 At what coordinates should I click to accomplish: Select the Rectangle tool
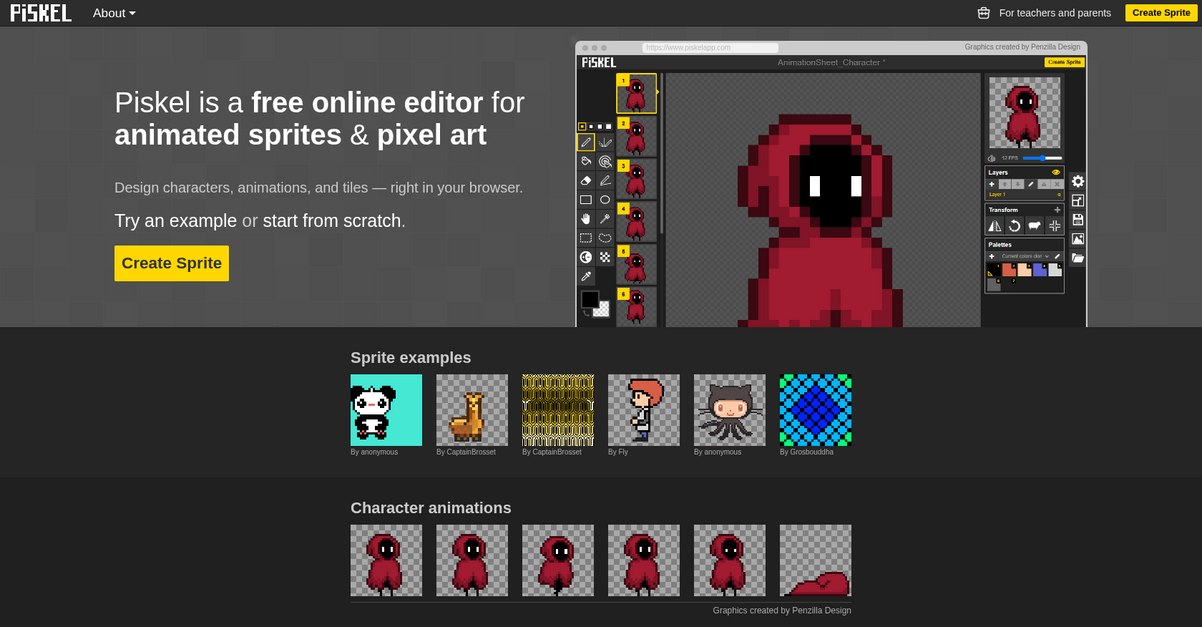pyautogui.click(x=586, y=199)
